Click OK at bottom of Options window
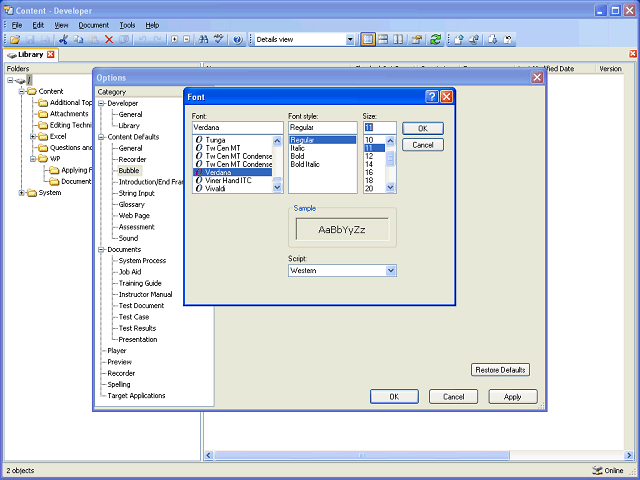The height and width of the screenshot is (480, 640). (394, 397)
